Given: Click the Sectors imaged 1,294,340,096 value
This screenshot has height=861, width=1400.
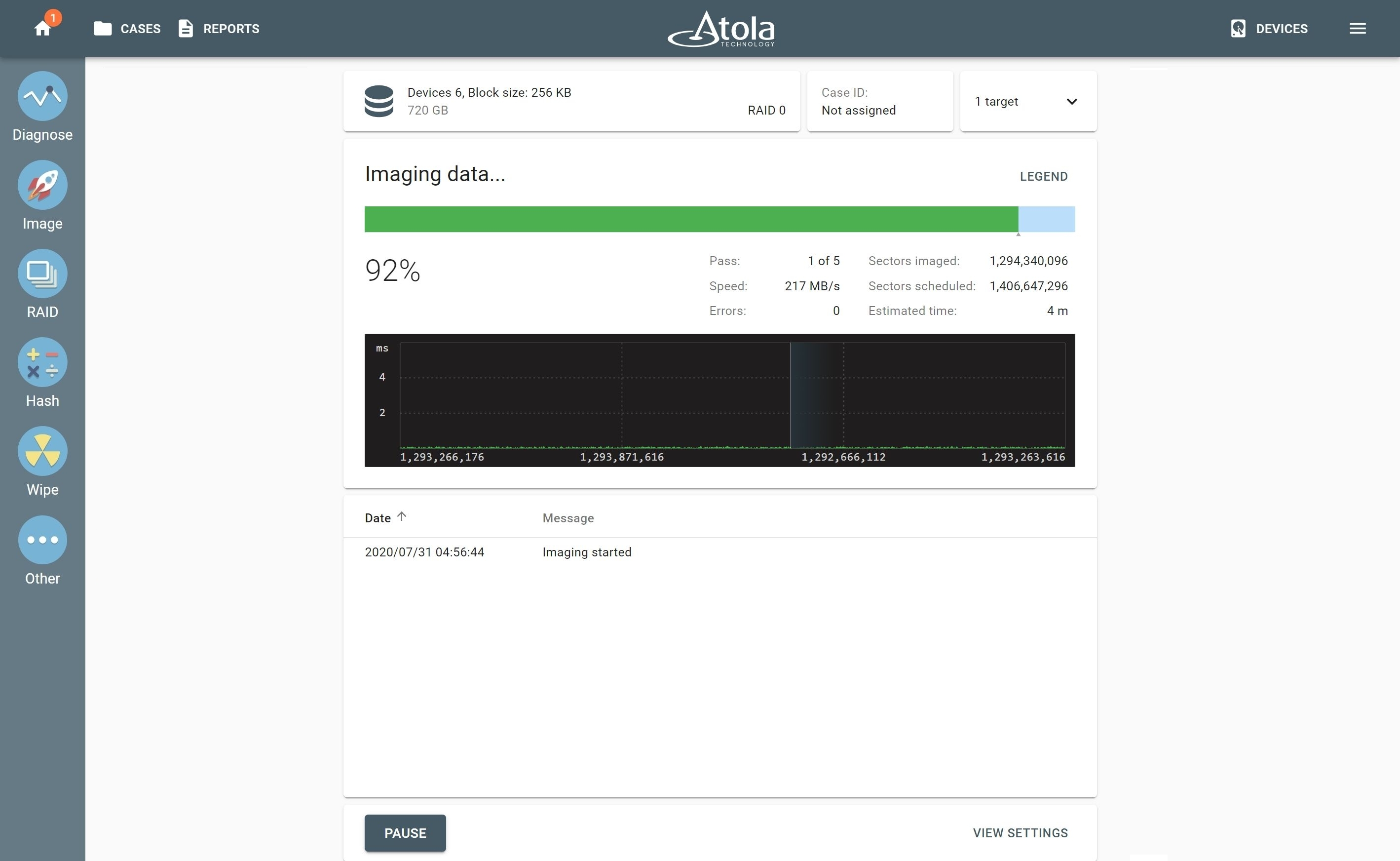Looking at the screenshot, I should point(1028,261).
